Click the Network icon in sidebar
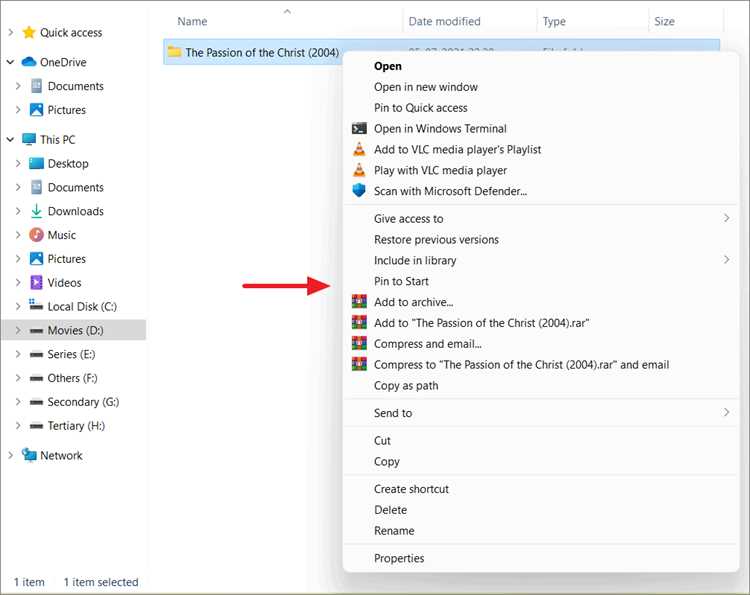Viewport: 750px width, 595px height. tap(29, 455)
